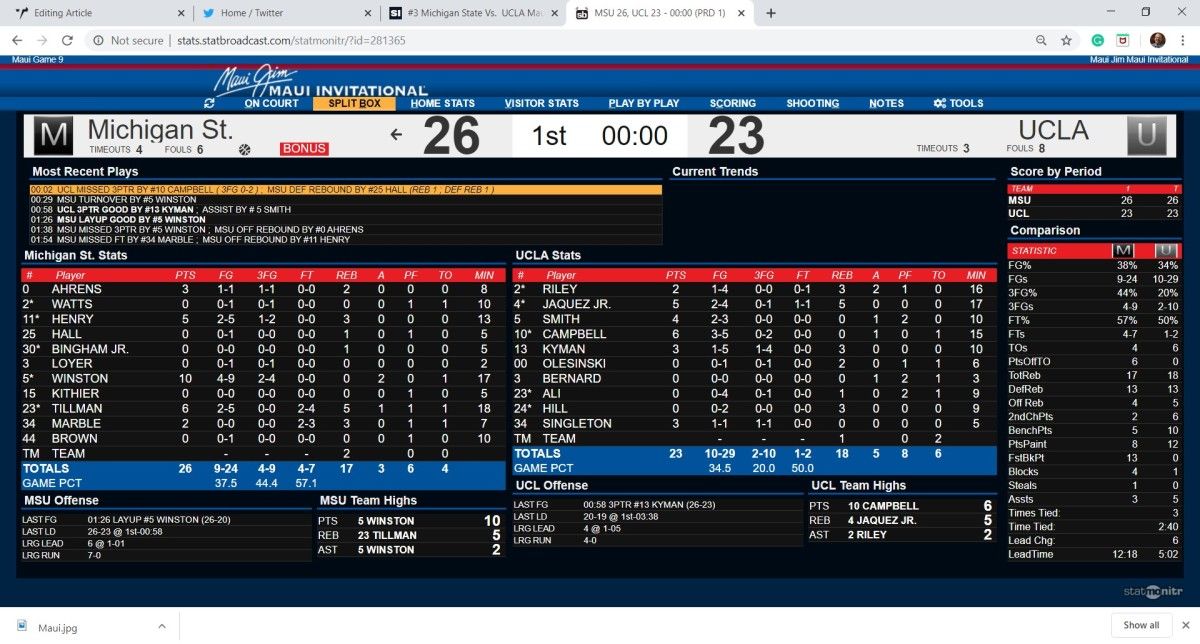This screenshot has width=1200, height=644.
Task: Close the Editing Article tab
Action: tap(179, 13)
